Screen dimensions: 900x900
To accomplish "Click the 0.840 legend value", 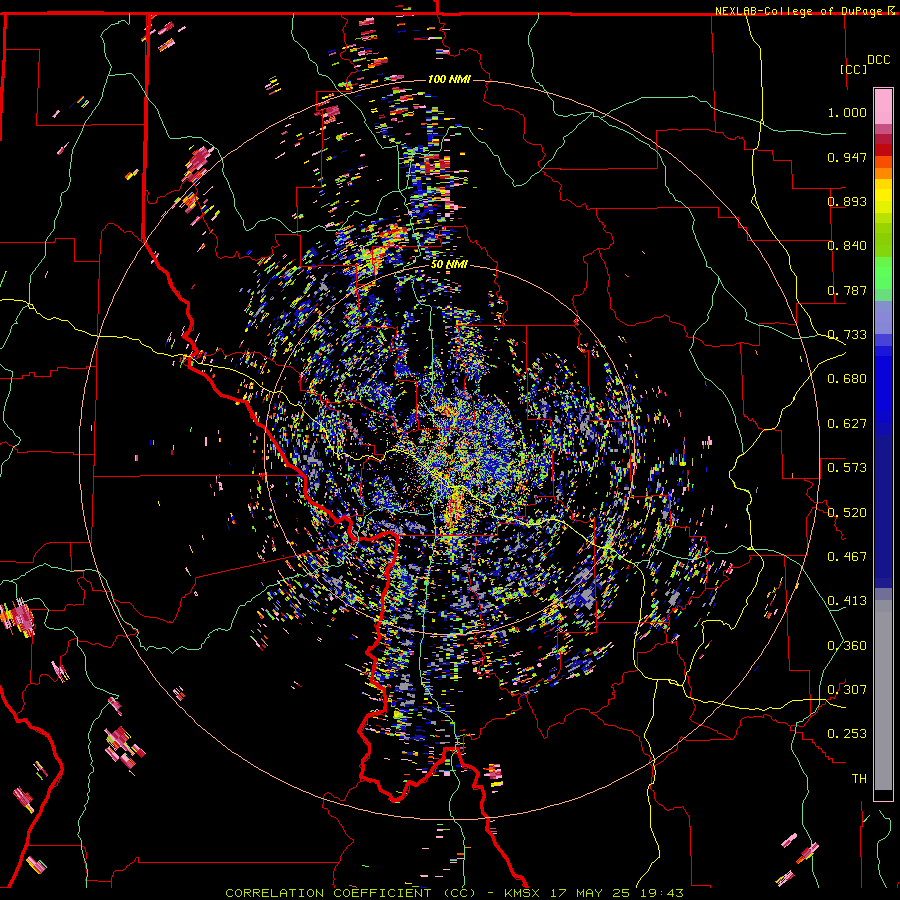I will coord(847,246).
